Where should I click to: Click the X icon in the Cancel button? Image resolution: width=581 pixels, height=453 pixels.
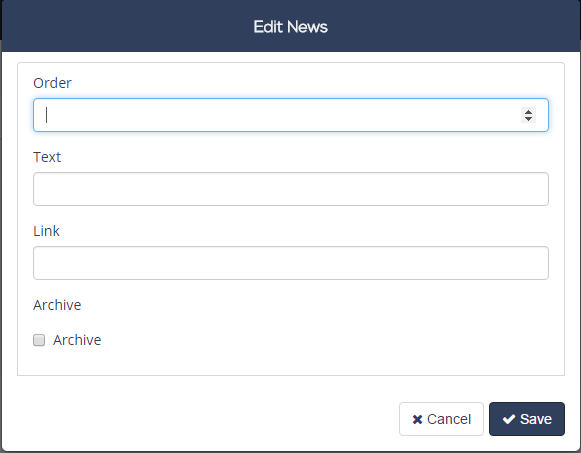pyautogui.click(x=417, y=419)
